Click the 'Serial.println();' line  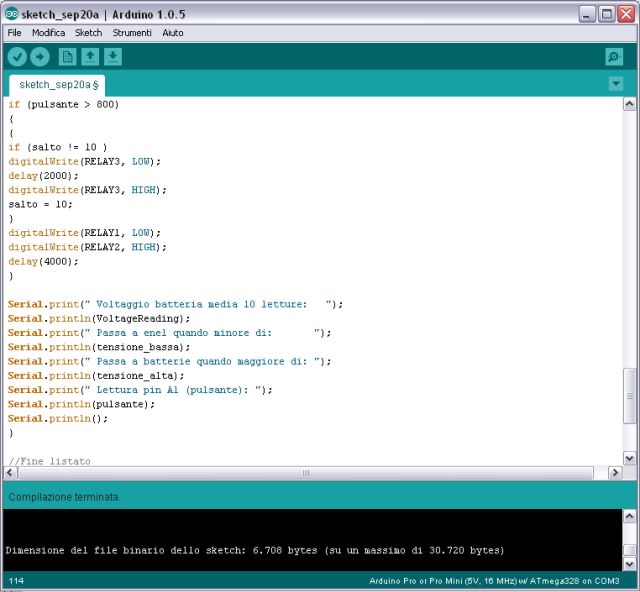58,419
